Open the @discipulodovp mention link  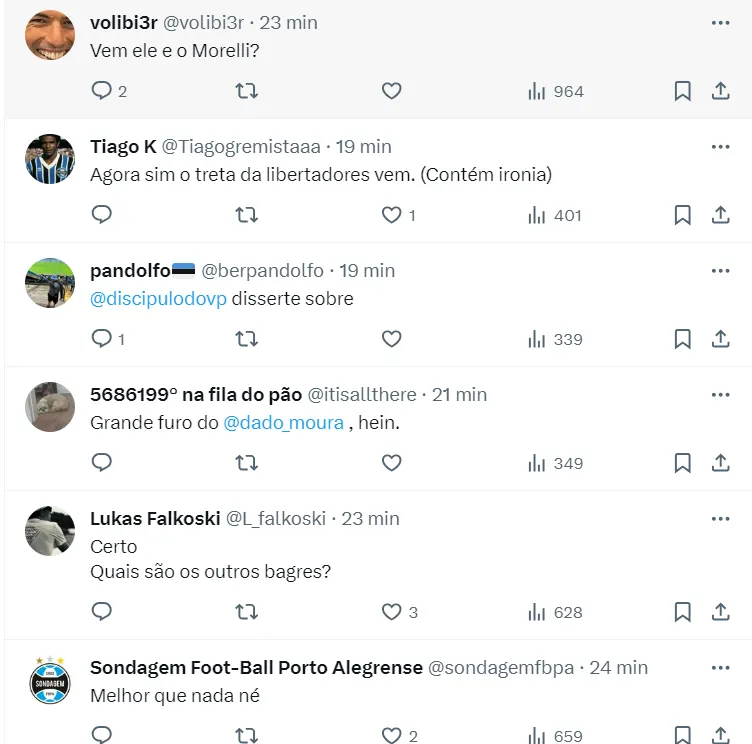[x=158, y=299]
